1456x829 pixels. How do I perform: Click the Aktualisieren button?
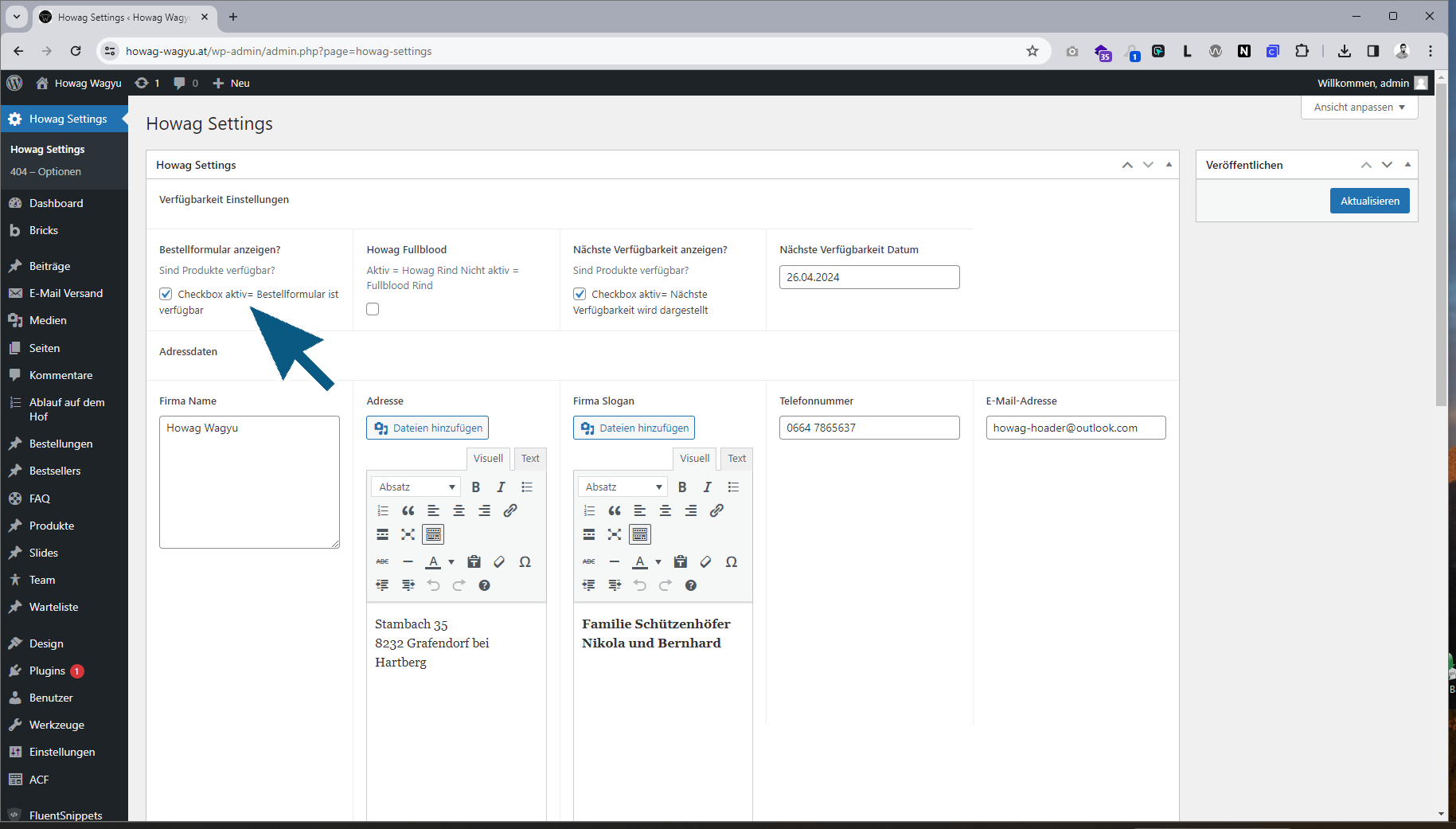tap(1369, 201)
